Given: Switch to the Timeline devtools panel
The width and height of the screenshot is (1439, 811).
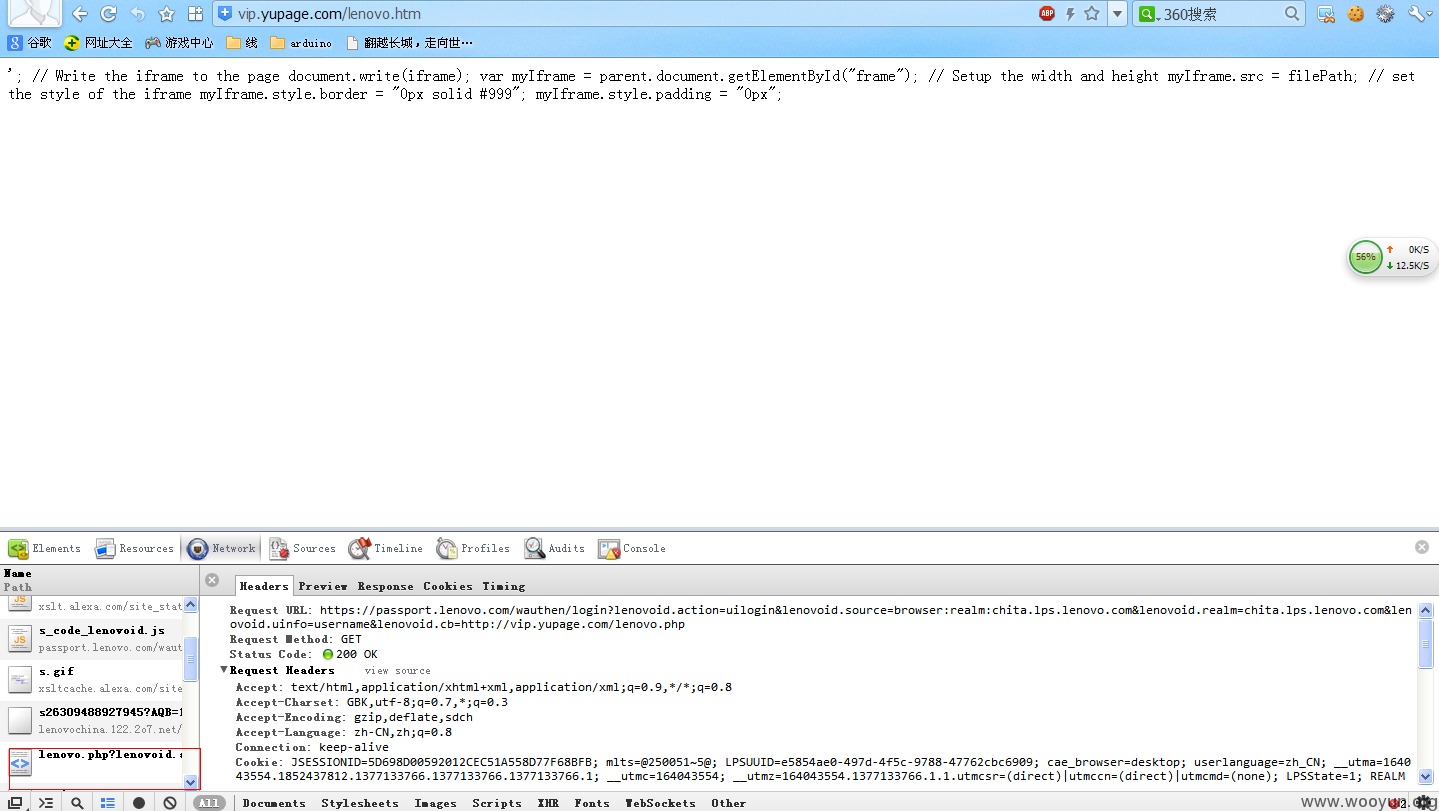Looking at the screenshot, I should (x=385, y=548).
